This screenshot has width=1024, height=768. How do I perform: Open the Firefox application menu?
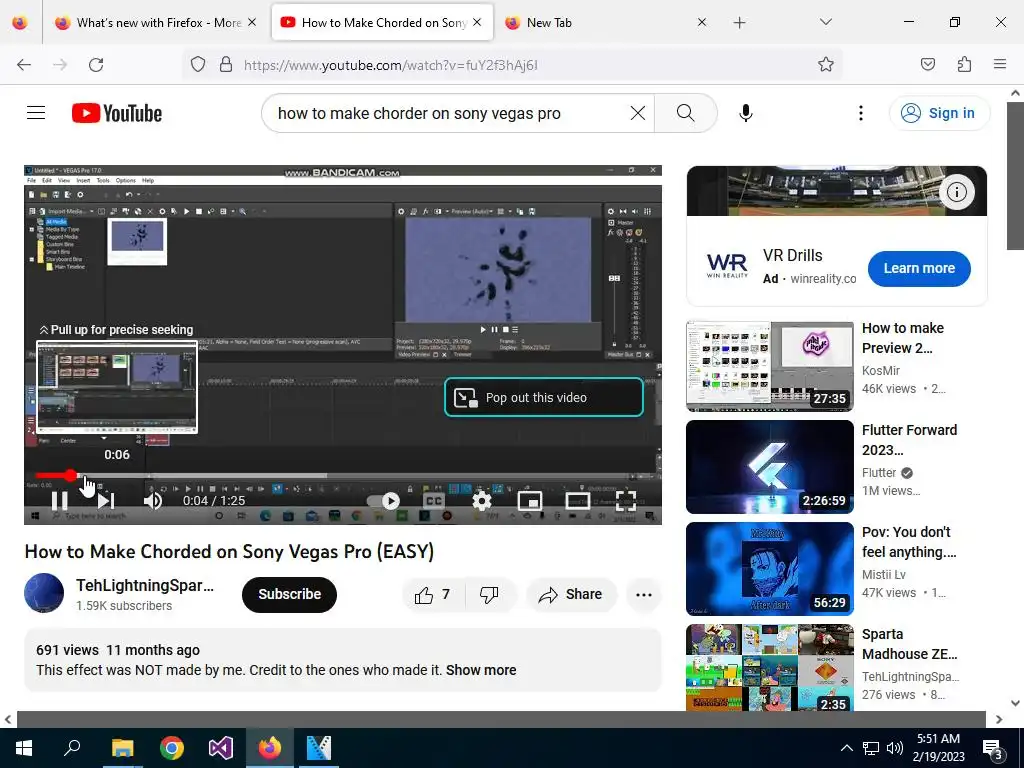click(1000, 65)
